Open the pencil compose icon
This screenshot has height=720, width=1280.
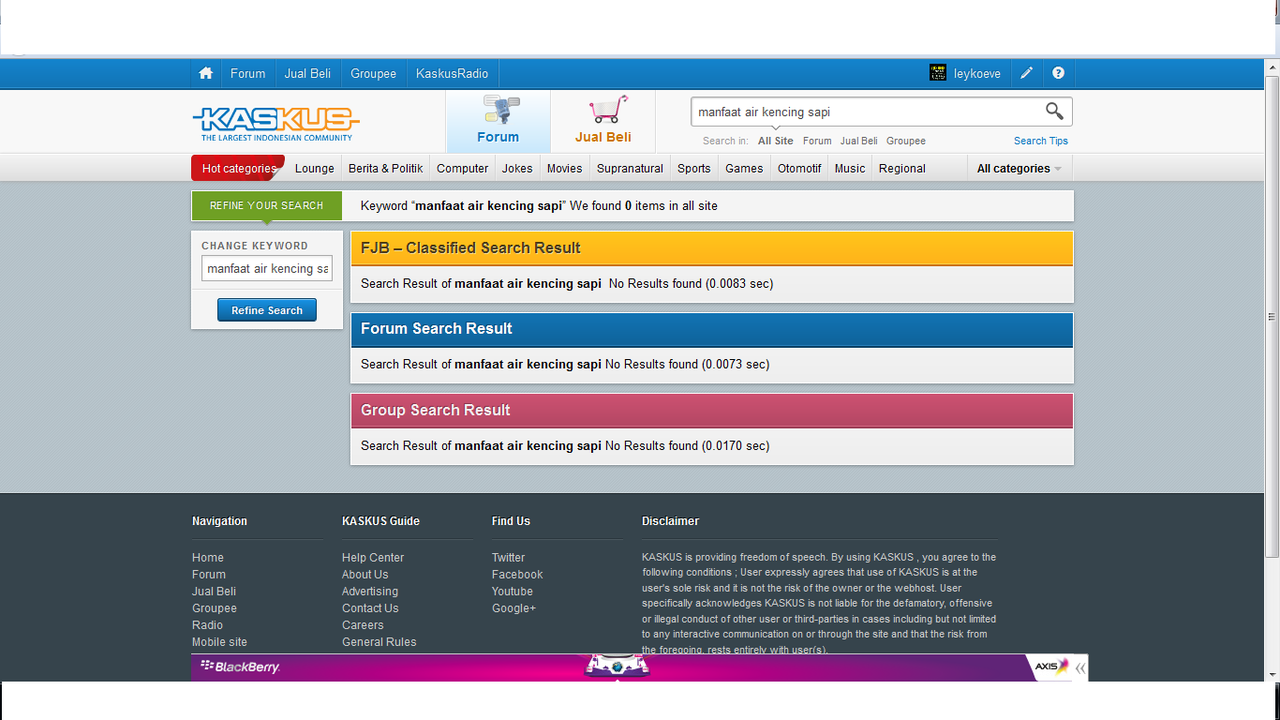click(1026, 73)
